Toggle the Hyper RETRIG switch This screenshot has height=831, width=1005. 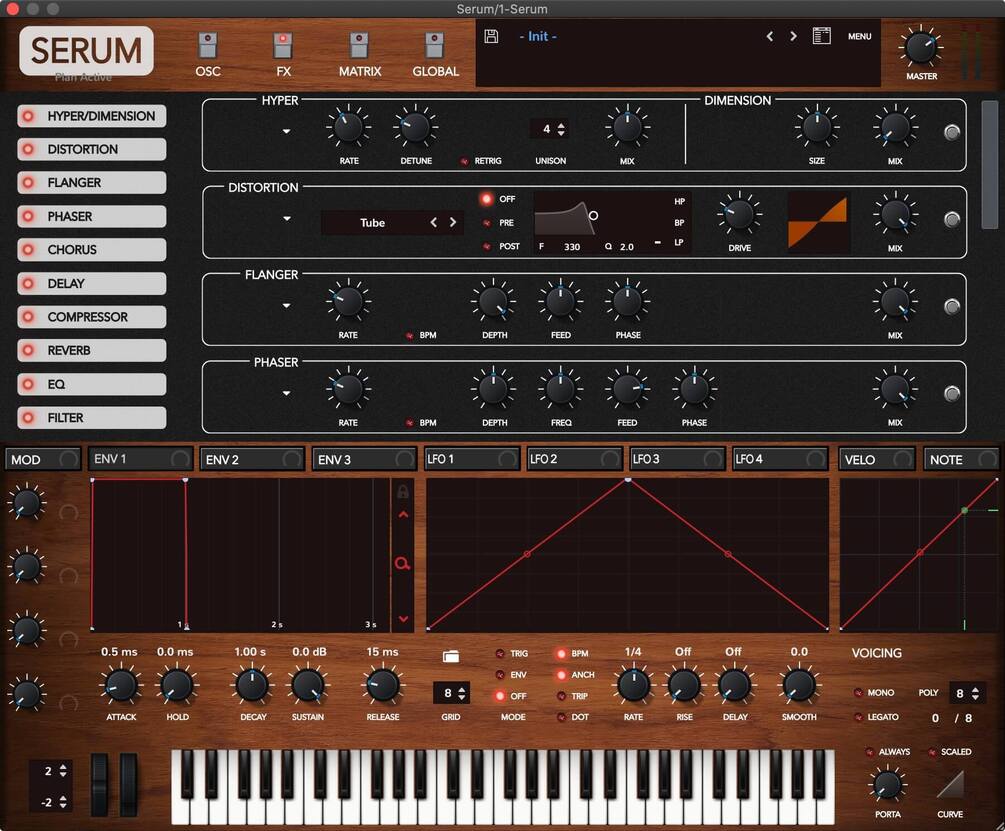(x=464, y=161)
